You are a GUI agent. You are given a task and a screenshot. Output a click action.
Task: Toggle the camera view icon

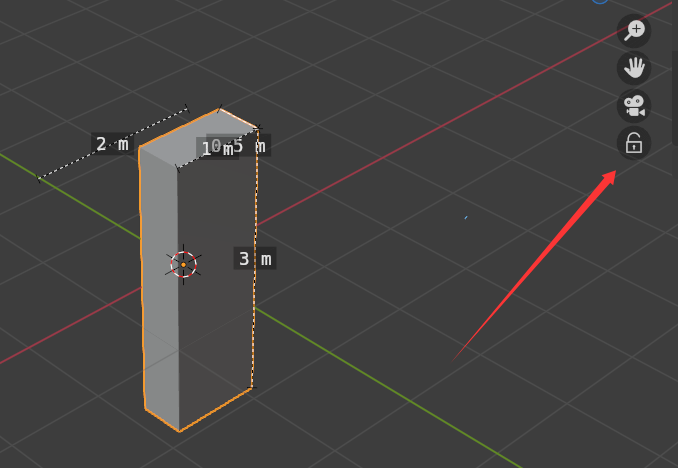[634, 106]
